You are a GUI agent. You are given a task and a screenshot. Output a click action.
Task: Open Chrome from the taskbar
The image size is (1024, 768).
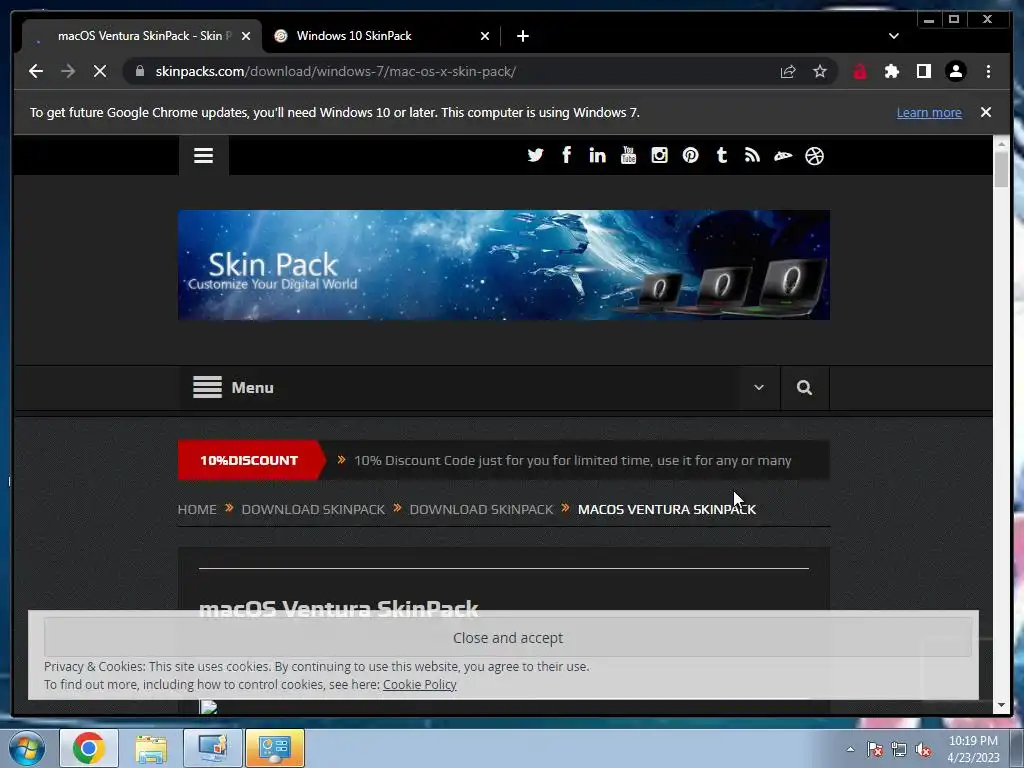tap(89, 748)
